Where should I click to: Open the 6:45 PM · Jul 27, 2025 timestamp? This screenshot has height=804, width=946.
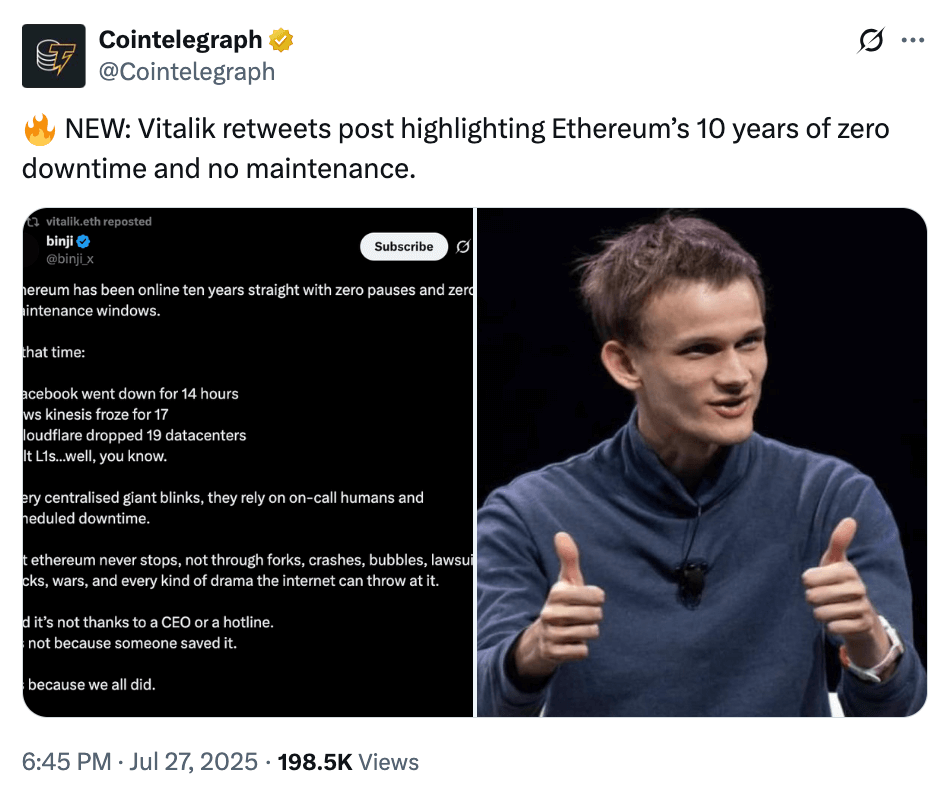(140, 762)
